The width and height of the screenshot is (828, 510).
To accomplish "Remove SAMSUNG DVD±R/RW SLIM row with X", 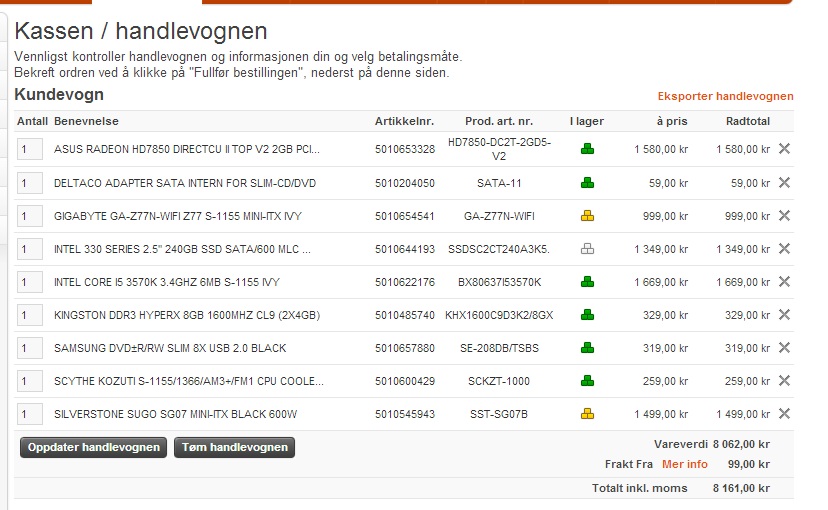I will pos(784,347).
